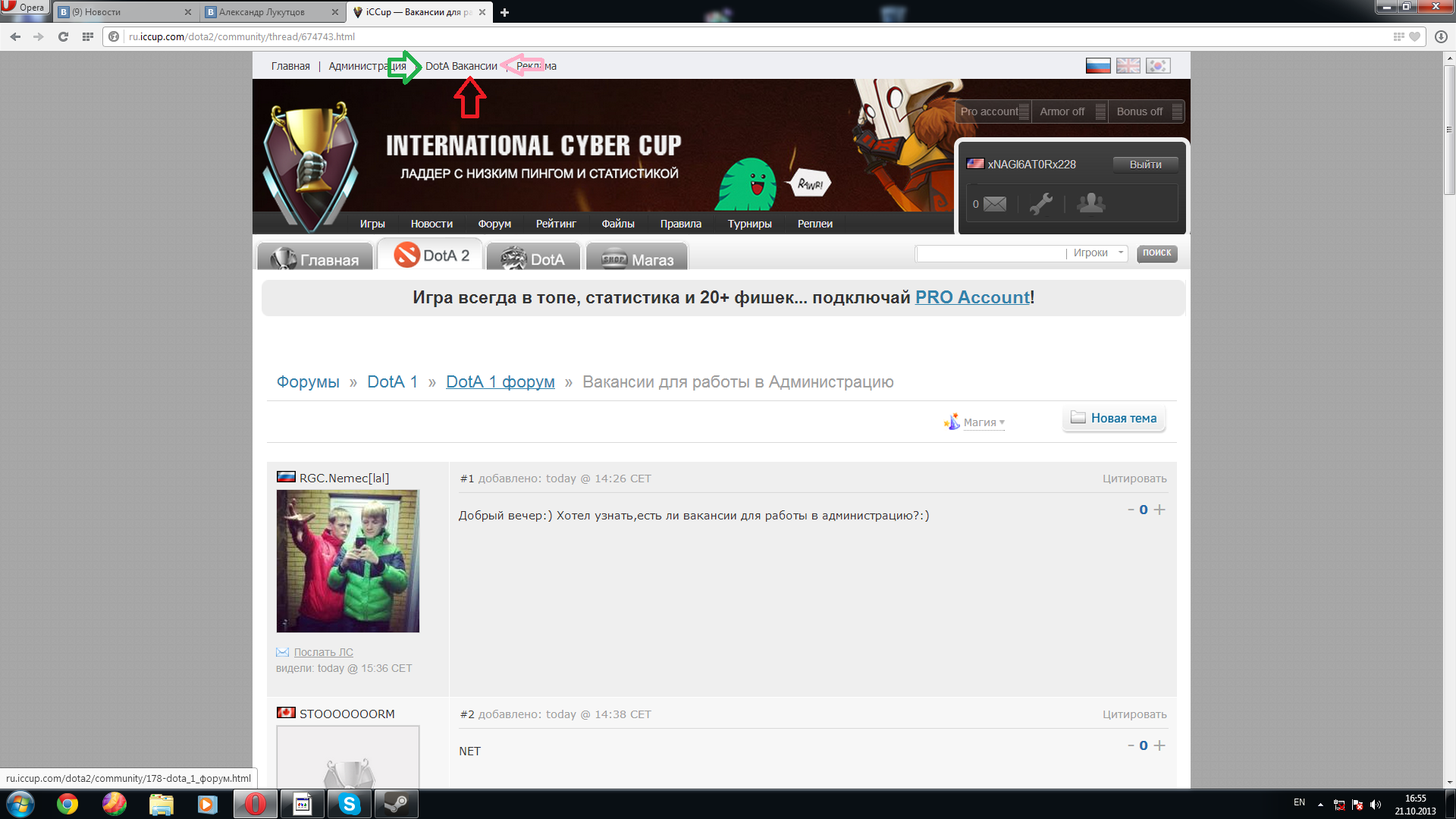This screenshot has width=1456, height=819.
Task: Follow the PRO Account link
Action: pos(972,297)
